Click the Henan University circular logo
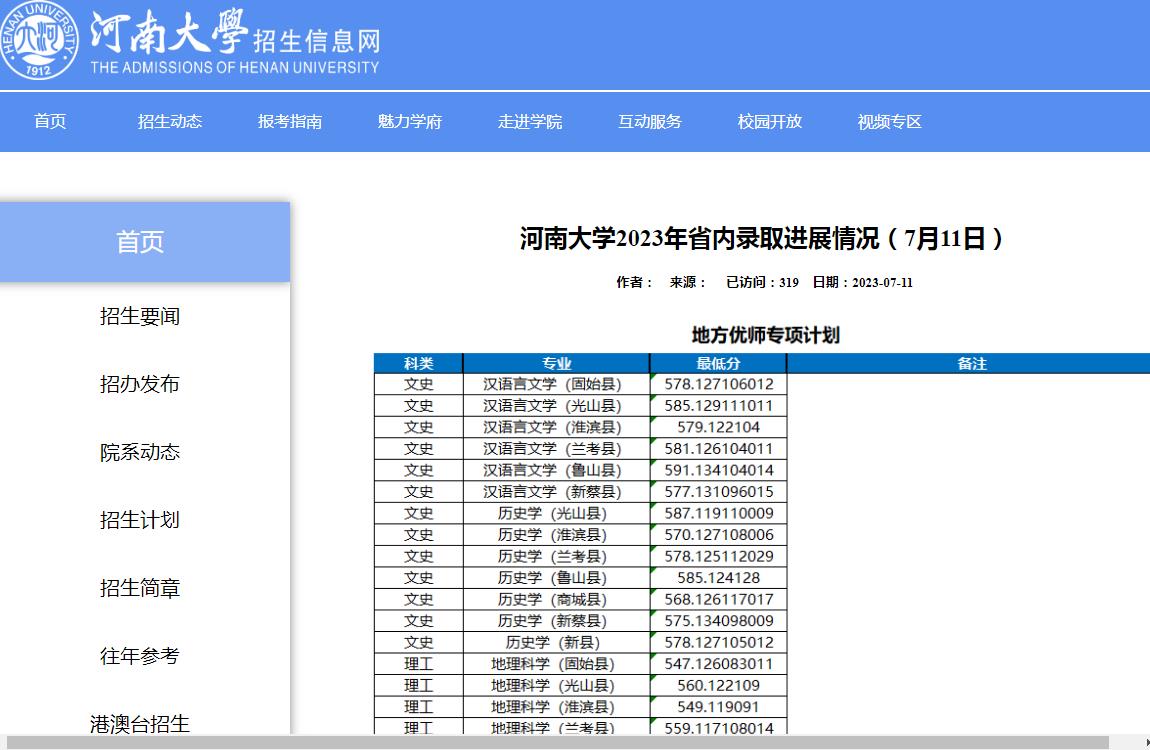This screenshot has height=750, width=1150. pos(39,40)
